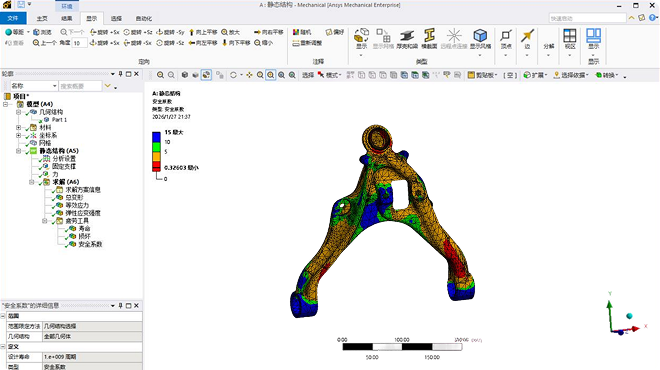Click the 重新调整 rescale annotation button
The height and width of the screenshot is (370, 660).
click(307, 43)
